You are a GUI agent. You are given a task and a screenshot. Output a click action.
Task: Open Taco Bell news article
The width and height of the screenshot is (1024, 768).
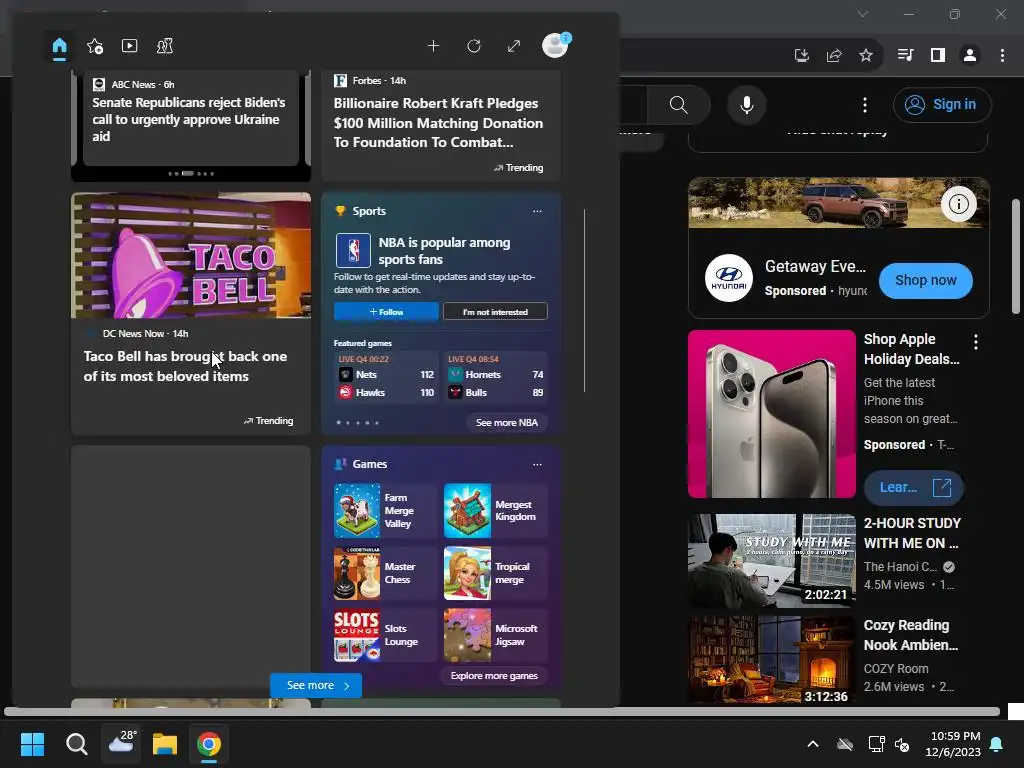pos(191,313)
